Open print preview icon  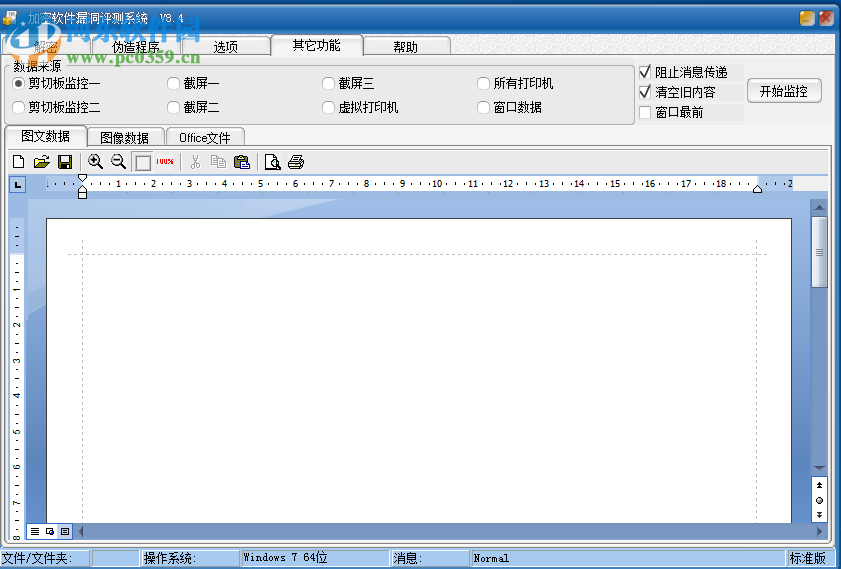click(x=272, y=161)
